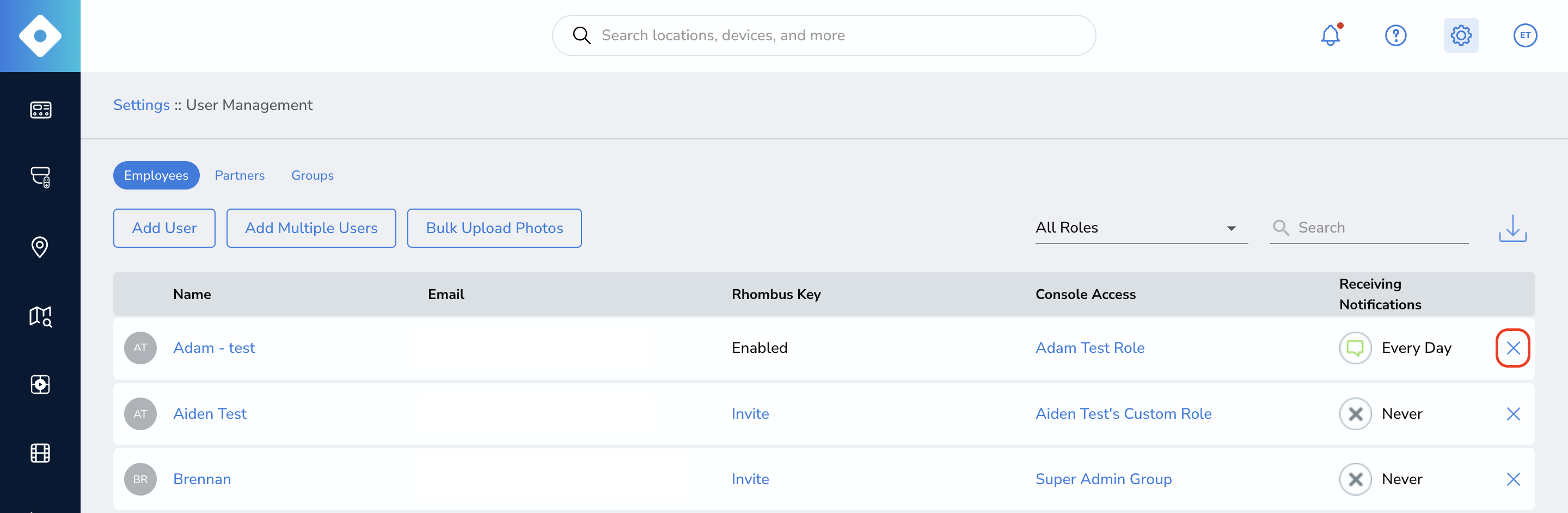Open the Aiden Test user profile
The image size is (1568, 513).
[x=210, y=414]
